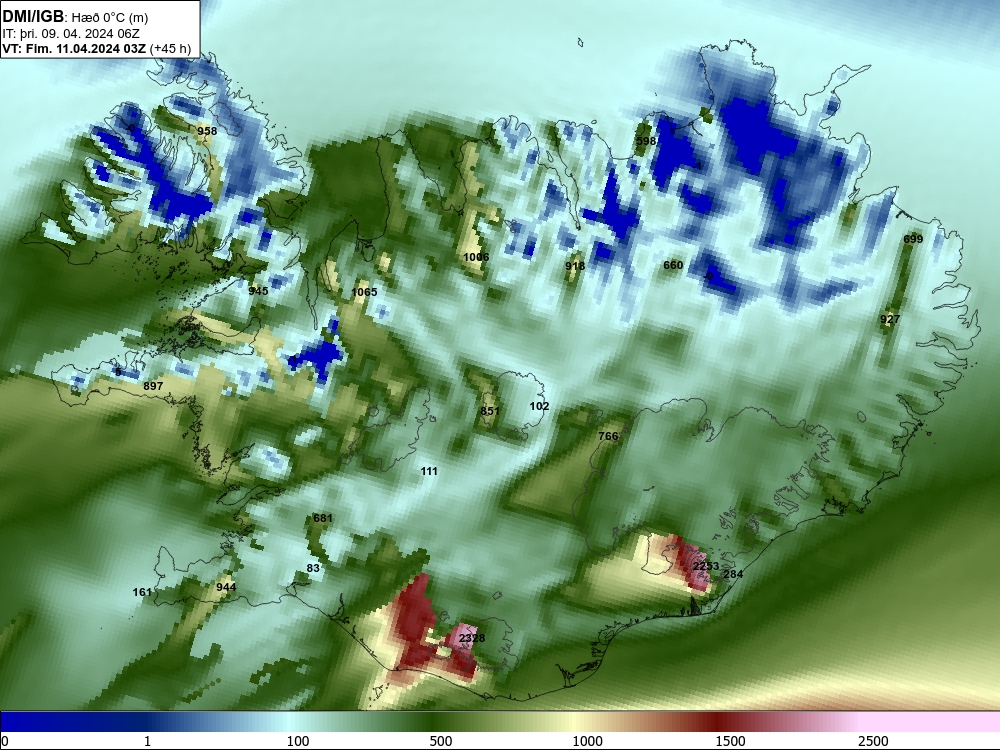Screen dimensions: 1000x750
Task: Click the 660 map label
Action: (x=673, y=265)
